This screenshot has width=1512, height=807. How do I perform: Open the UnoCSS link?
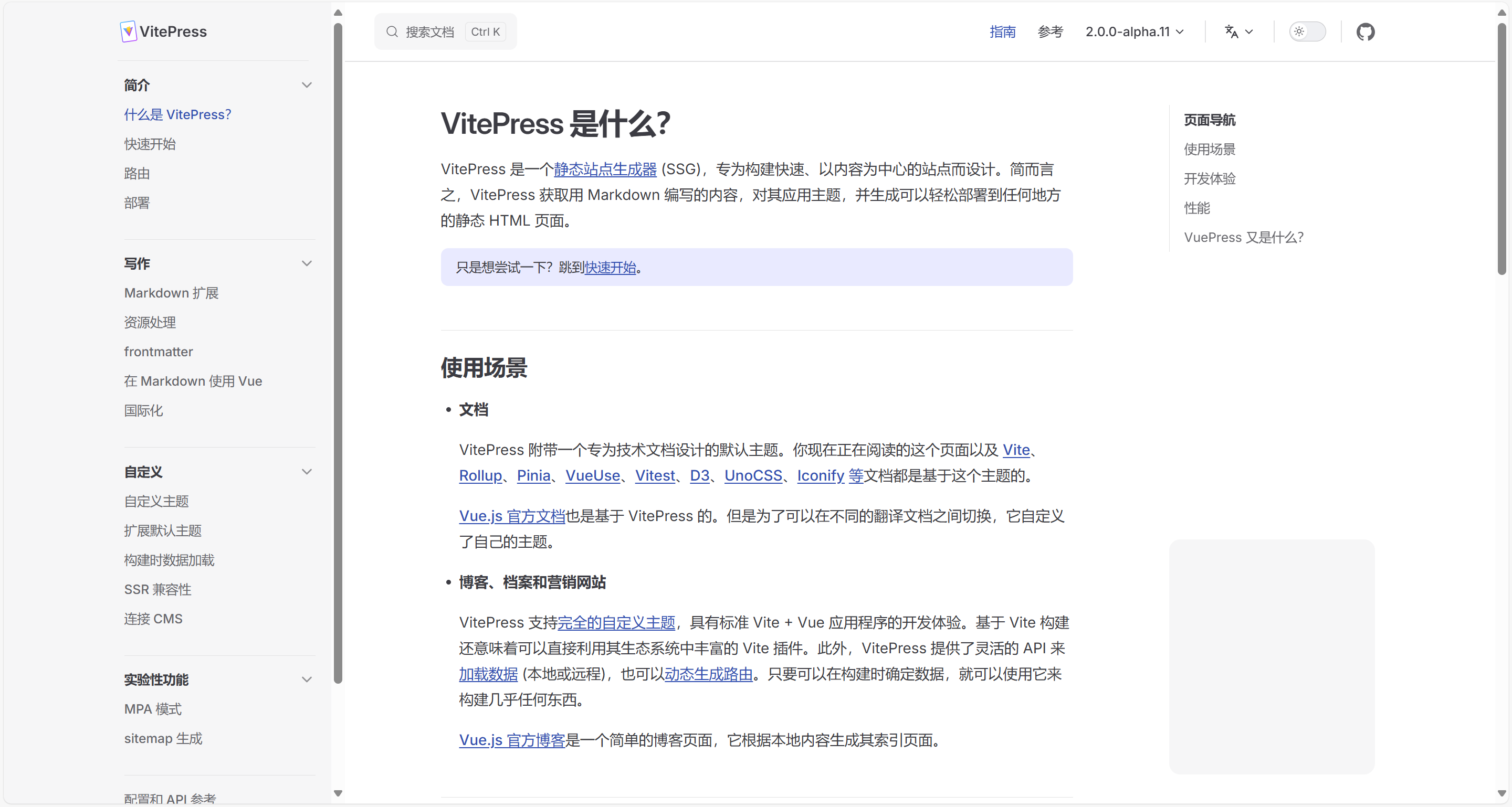click(x=753, y=475)
